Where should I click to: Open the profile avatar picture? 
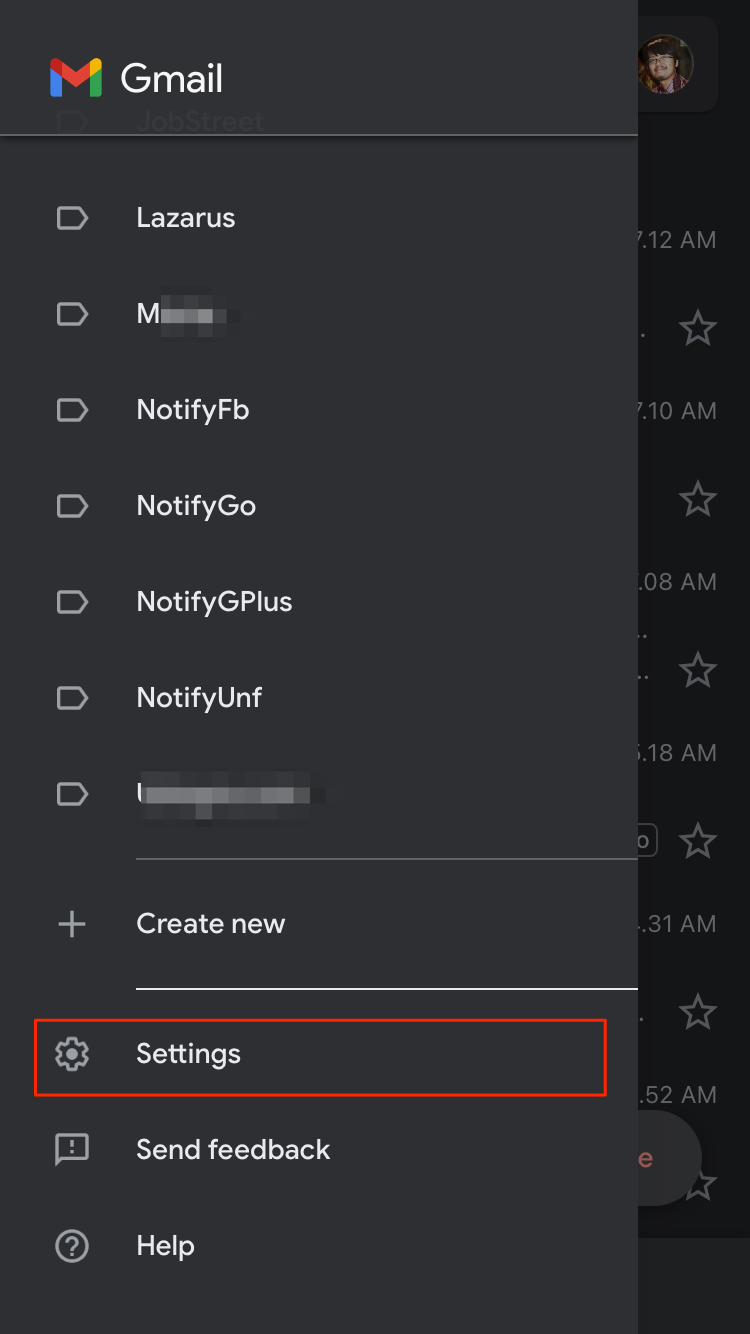(665, 65)
